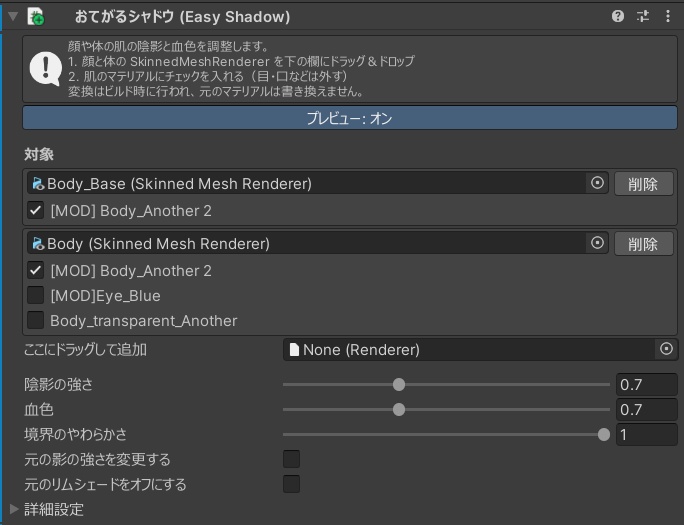The height and width of the screenshot is (525, 684).
Task: Click the 血色 label
Action: (39, 409)
